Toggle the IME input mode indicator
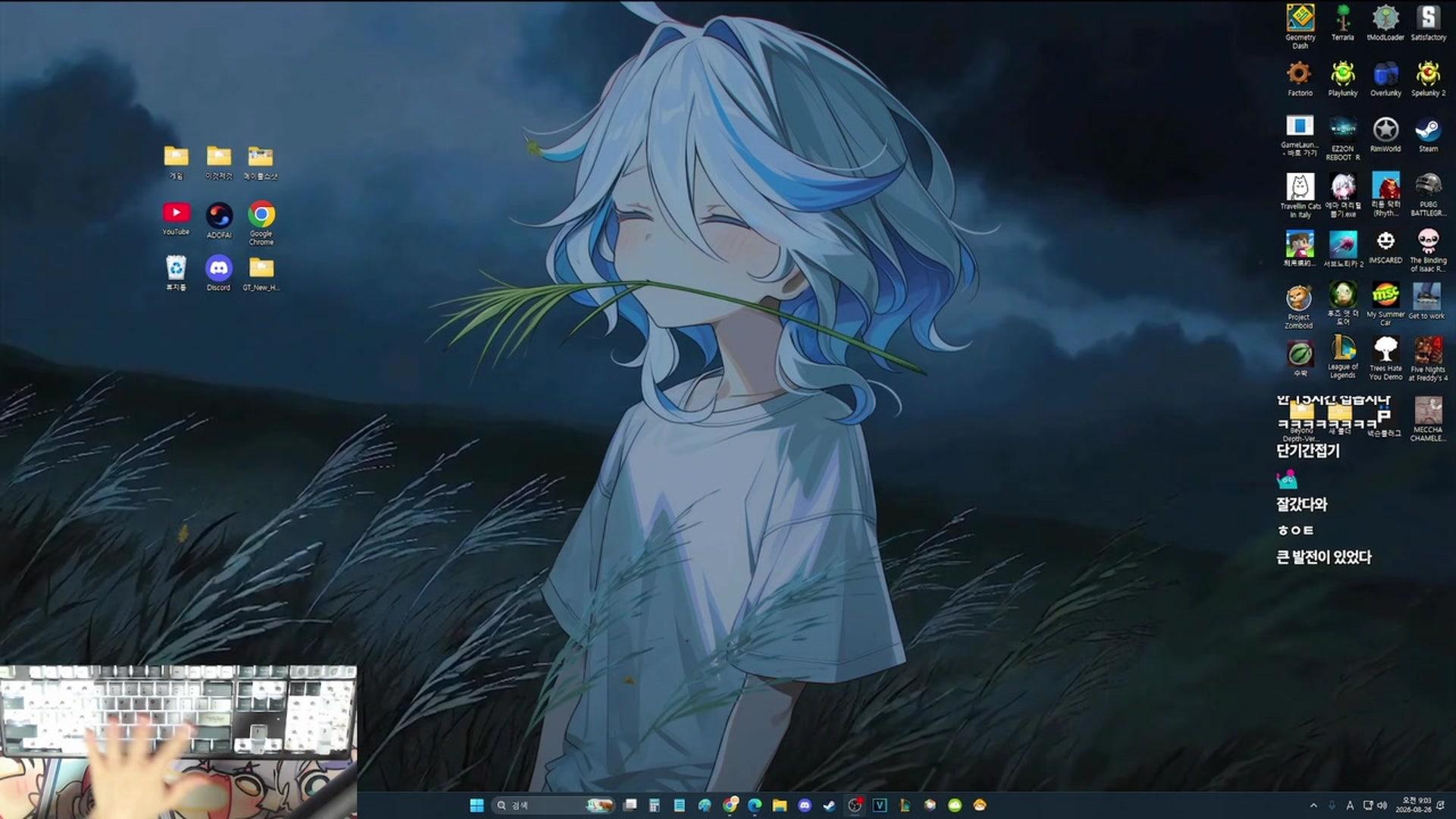 pyautogui.click(x=1350, y=805)
